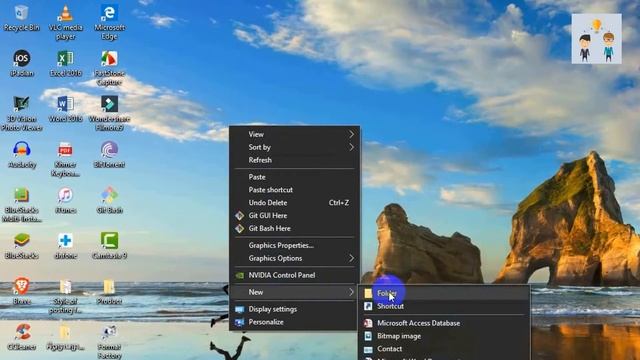Screen dimensions: 640x360
Task: Click the Format Factory desktop icon
Action: 109,342
